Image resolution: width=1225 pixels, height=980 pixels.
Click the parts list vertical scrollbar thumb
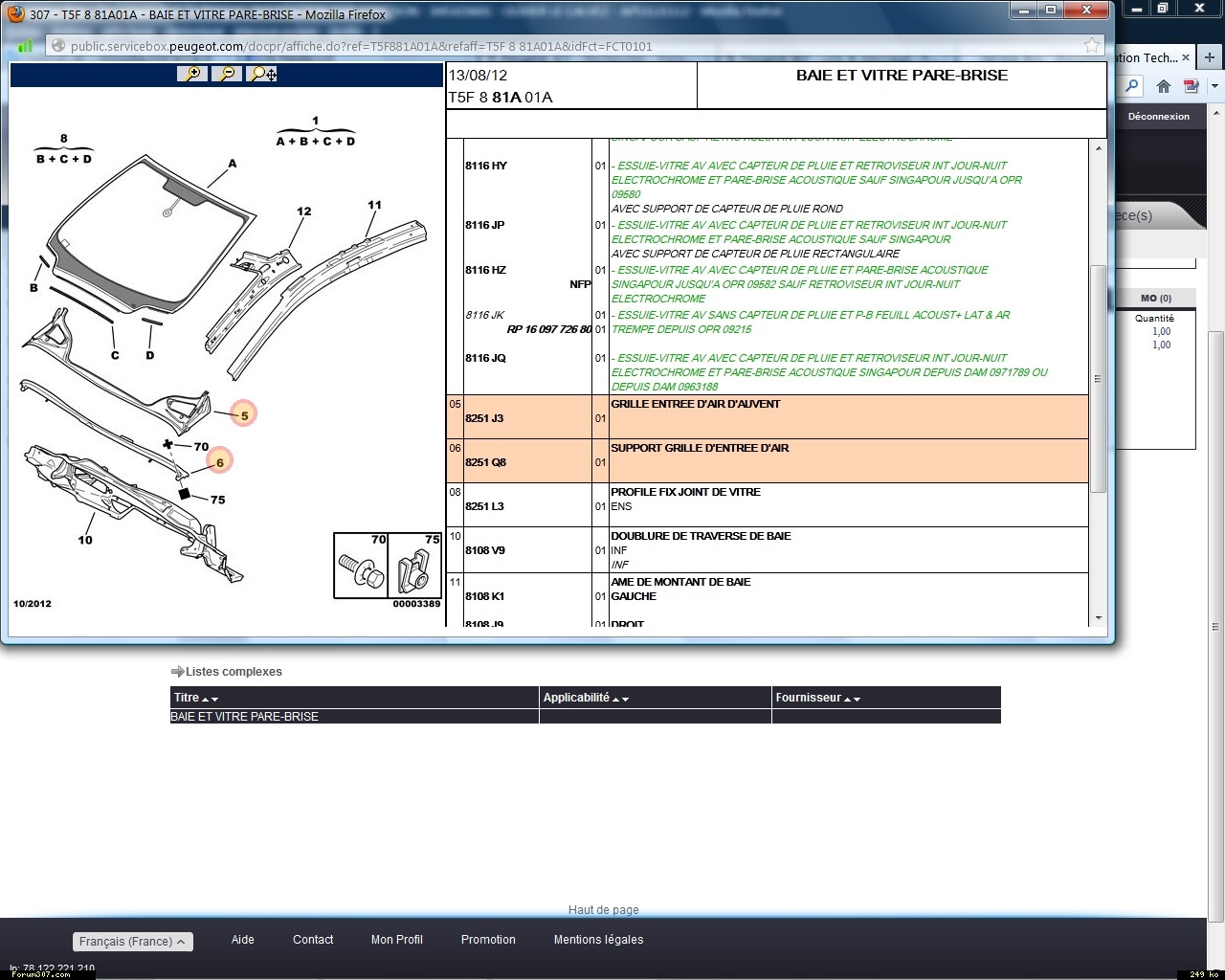[x=1098, y=379]
